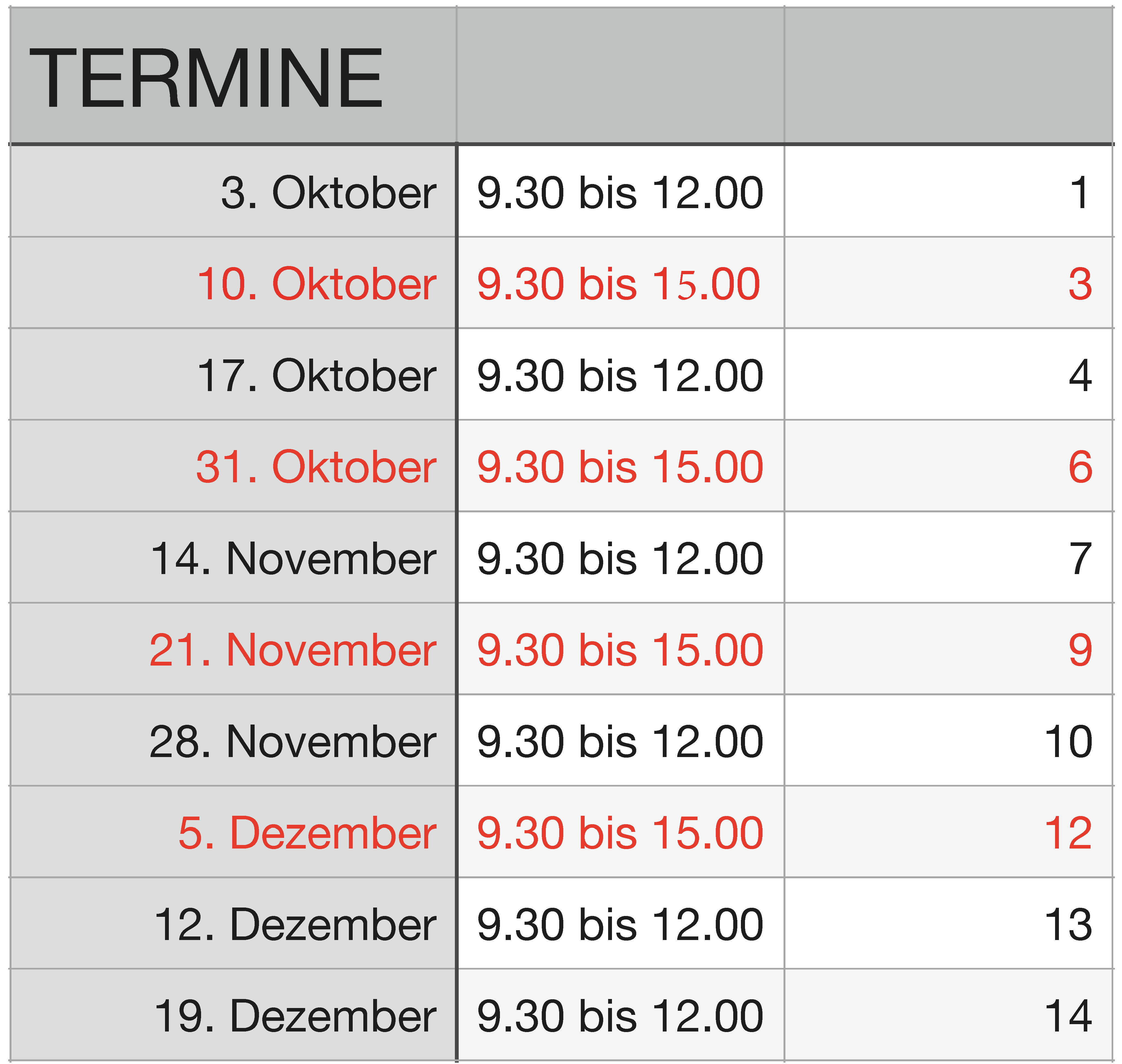
Task: Select the red number 12 cell
Action: [x=949, y=832]
